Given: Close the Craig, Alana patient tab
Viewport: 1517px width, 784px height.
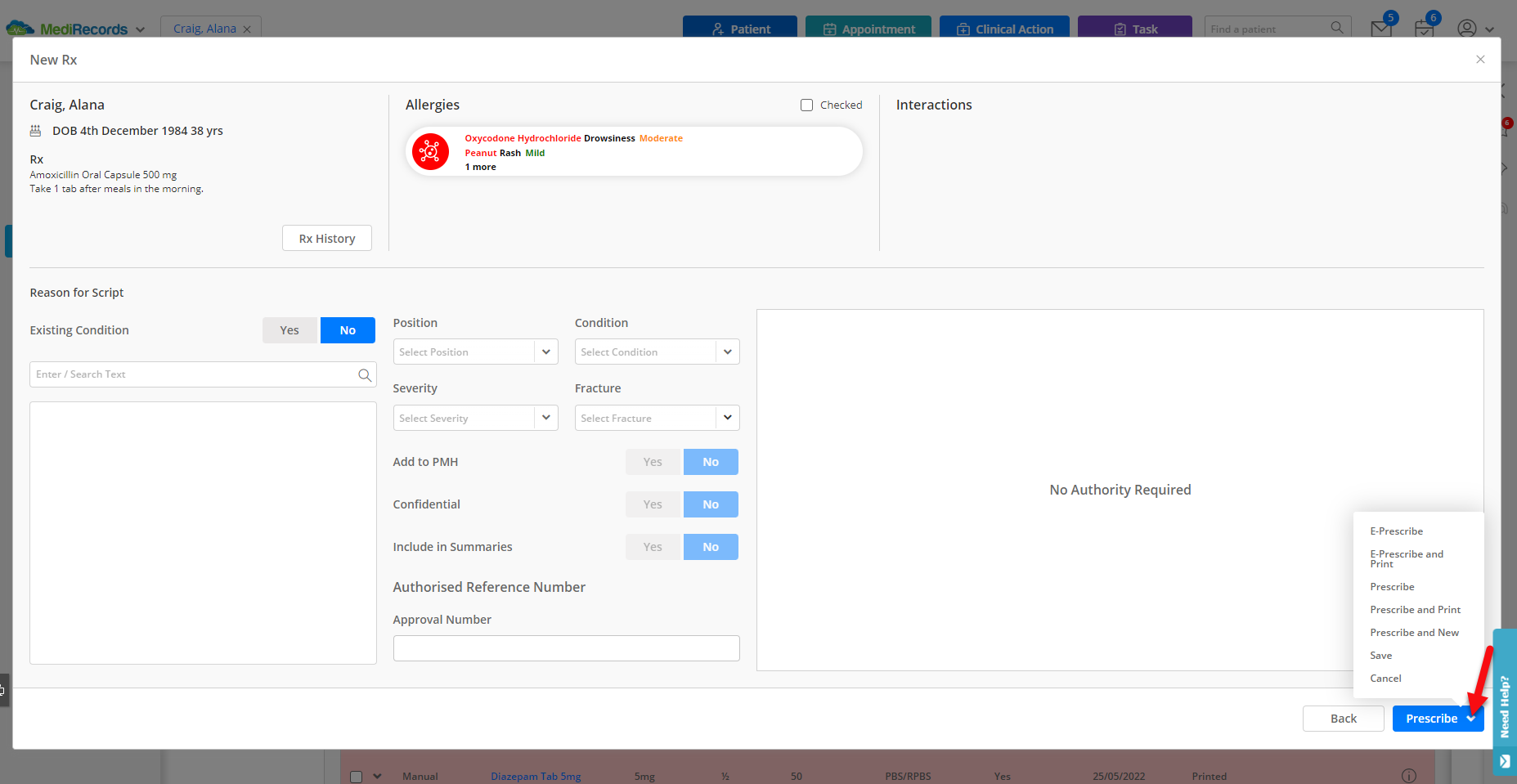Looking at the screenshot, I should [x=247, y=29].
